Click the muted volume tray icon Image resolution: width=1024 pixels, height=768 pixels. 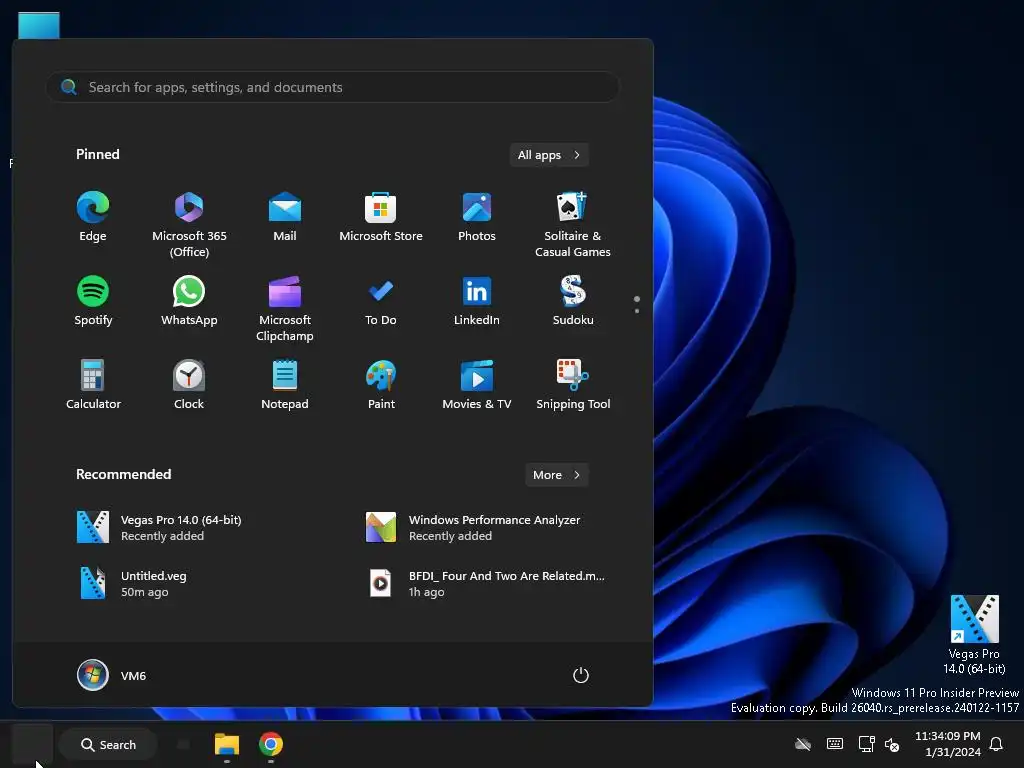892,744
